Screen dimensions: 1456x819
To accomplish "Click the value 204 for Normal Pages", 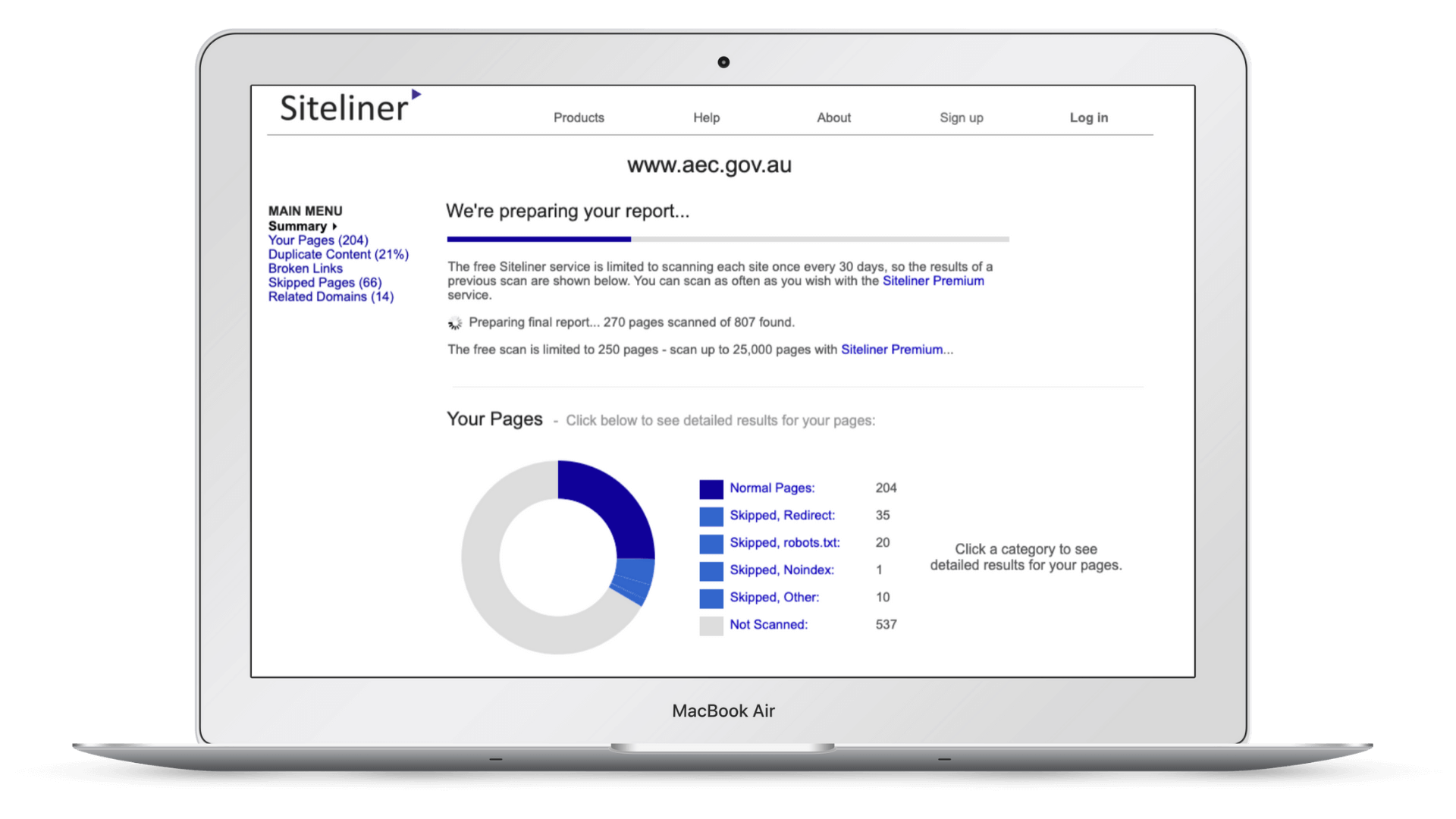I will point(886,488).
